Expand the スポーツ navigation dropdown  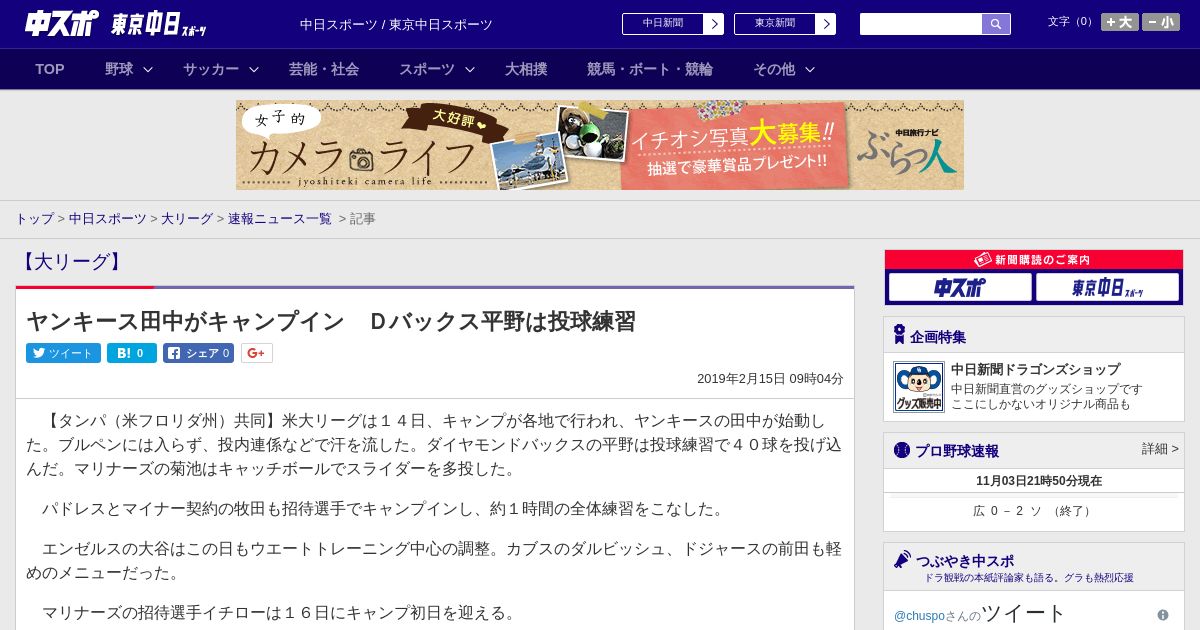pyautogui.click(x=437, y=69)
